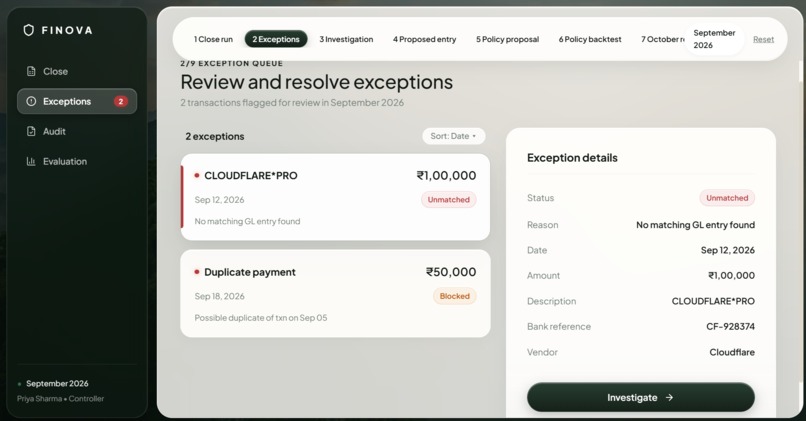Click the ₹1,00,000 amount on Cloudflare card

point(446,175)
